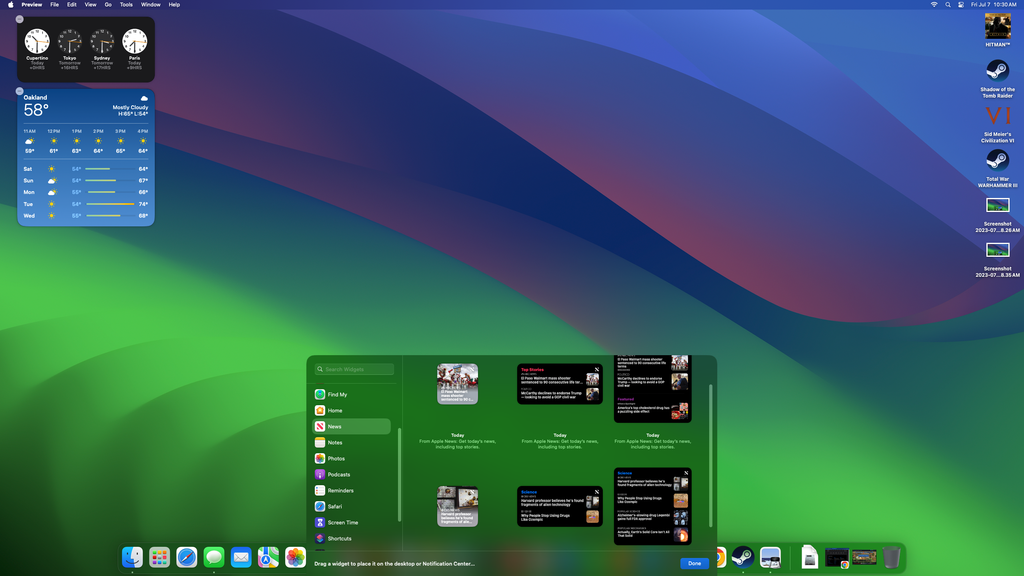Click the Search Widgets field
The height and width of the screenshot is (576, 1024).
click(x=352, y=369)
